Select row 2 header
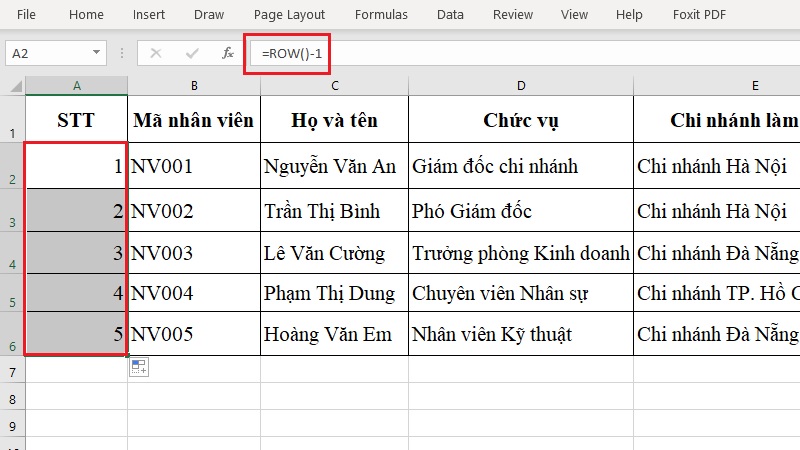The width and height of the screenshot is (800, 450). pos(12,165)
